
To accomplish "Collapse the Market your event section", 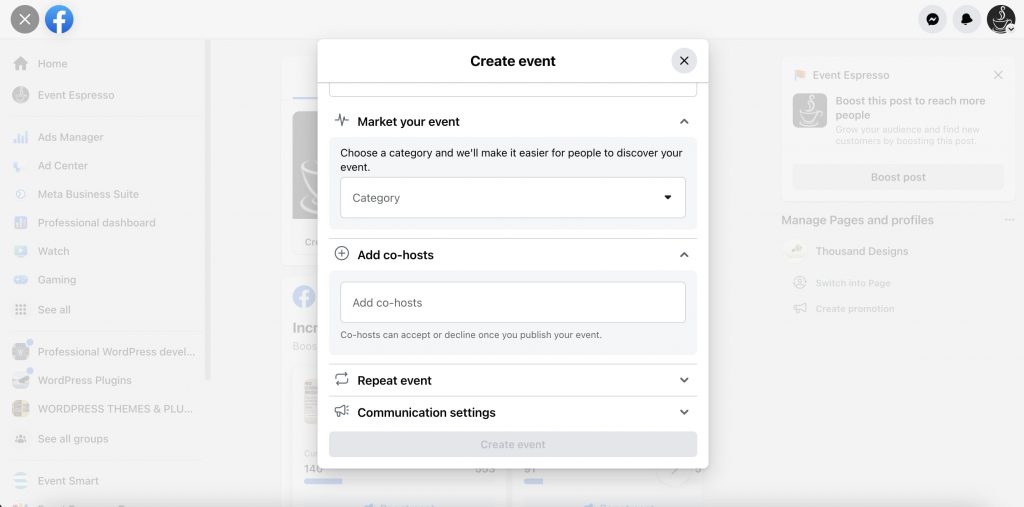I will point(684,122).
